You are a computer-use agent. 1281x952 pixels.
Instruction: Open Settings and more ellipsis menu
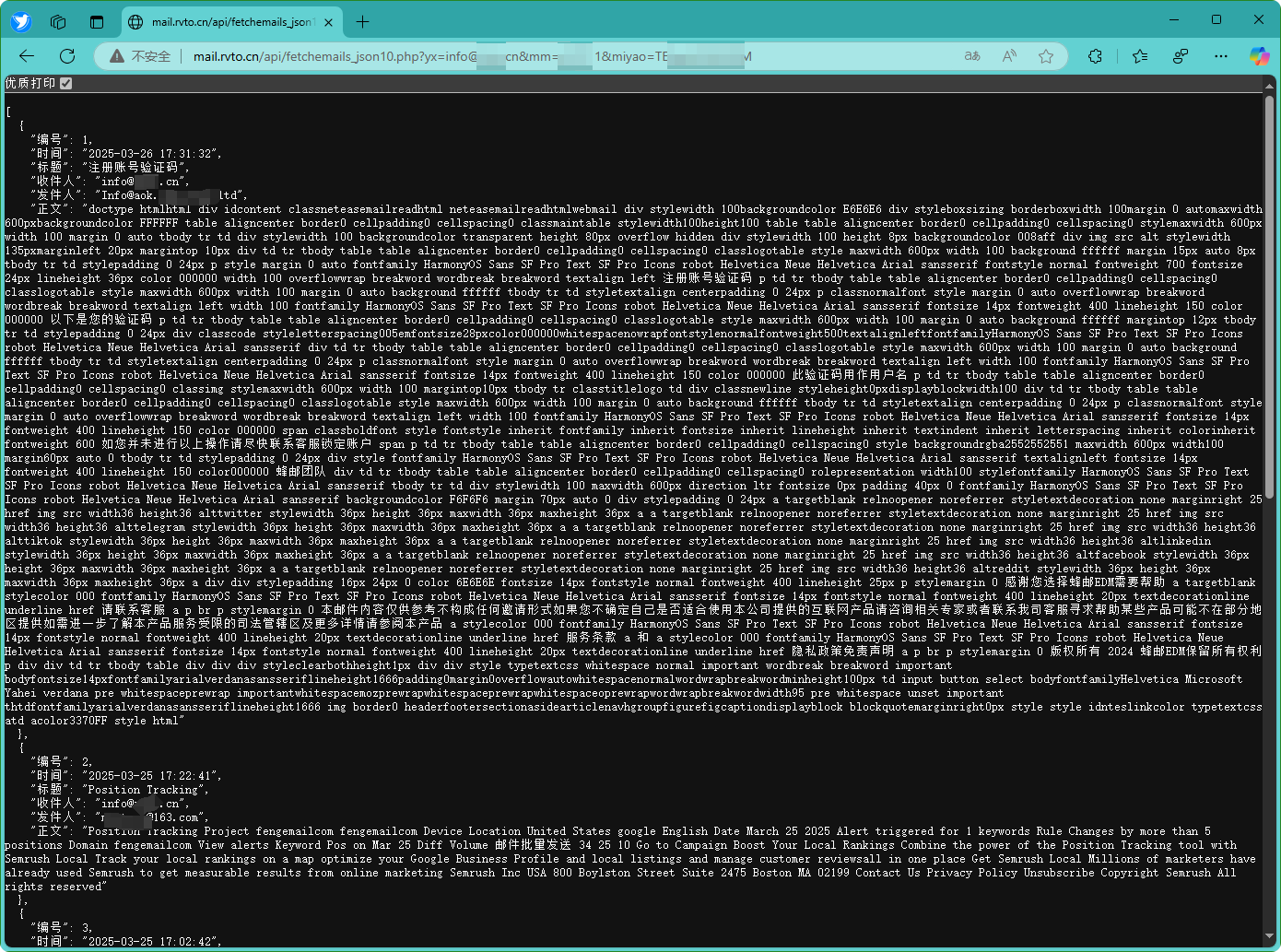point(1221,56)
